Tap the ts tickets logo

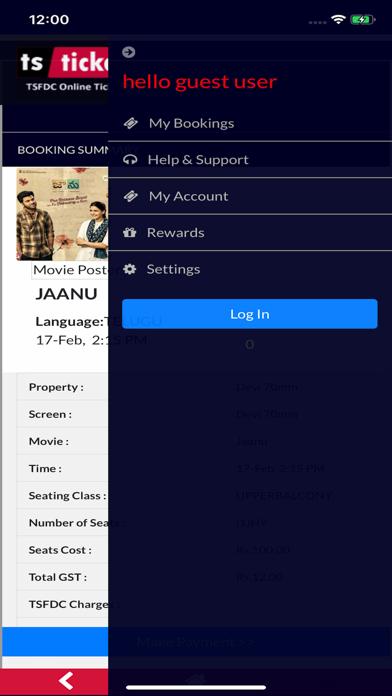[62, 63]
